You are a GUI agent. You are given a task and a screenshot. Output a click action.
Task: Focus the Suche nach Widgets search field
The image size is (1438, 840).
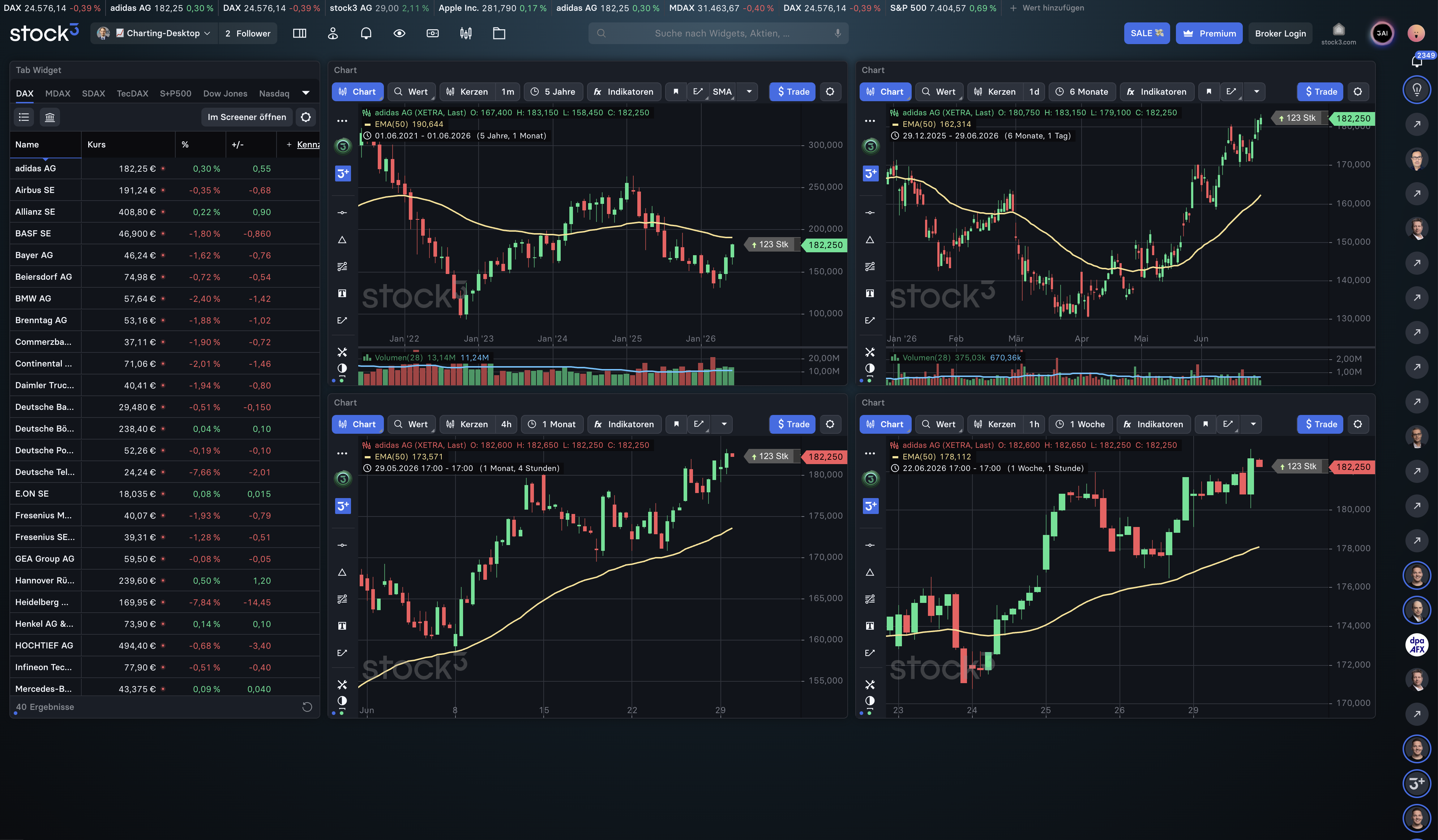pyautogui.click(x=718, y=33)
